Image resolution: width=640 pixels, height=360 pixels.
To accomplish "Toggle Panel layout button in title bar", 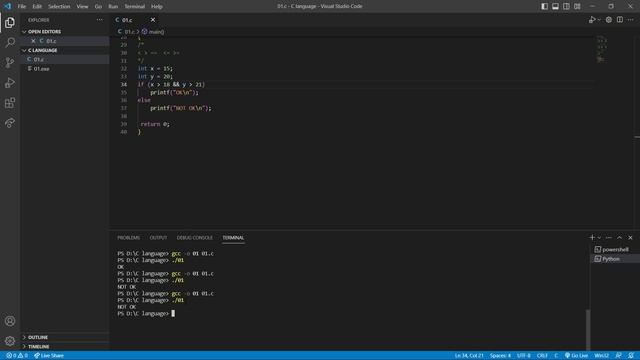I will (556, 6).
